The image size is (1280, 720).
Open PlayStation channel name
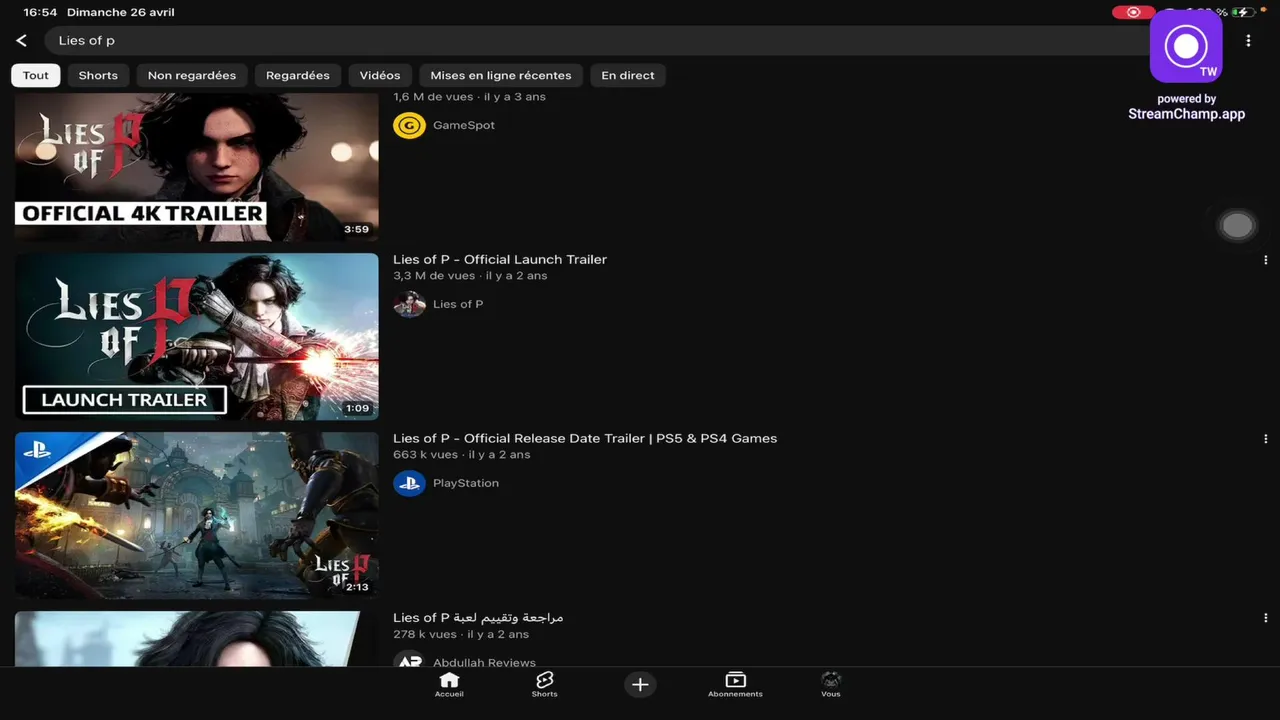[466, 483]
